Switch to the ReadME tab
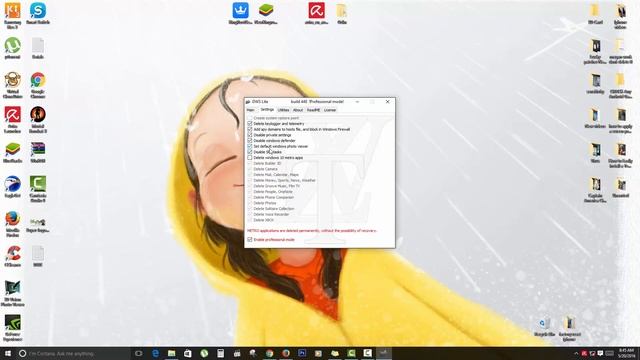This screenshot has width=640, height=360. (x=313, y=110)
